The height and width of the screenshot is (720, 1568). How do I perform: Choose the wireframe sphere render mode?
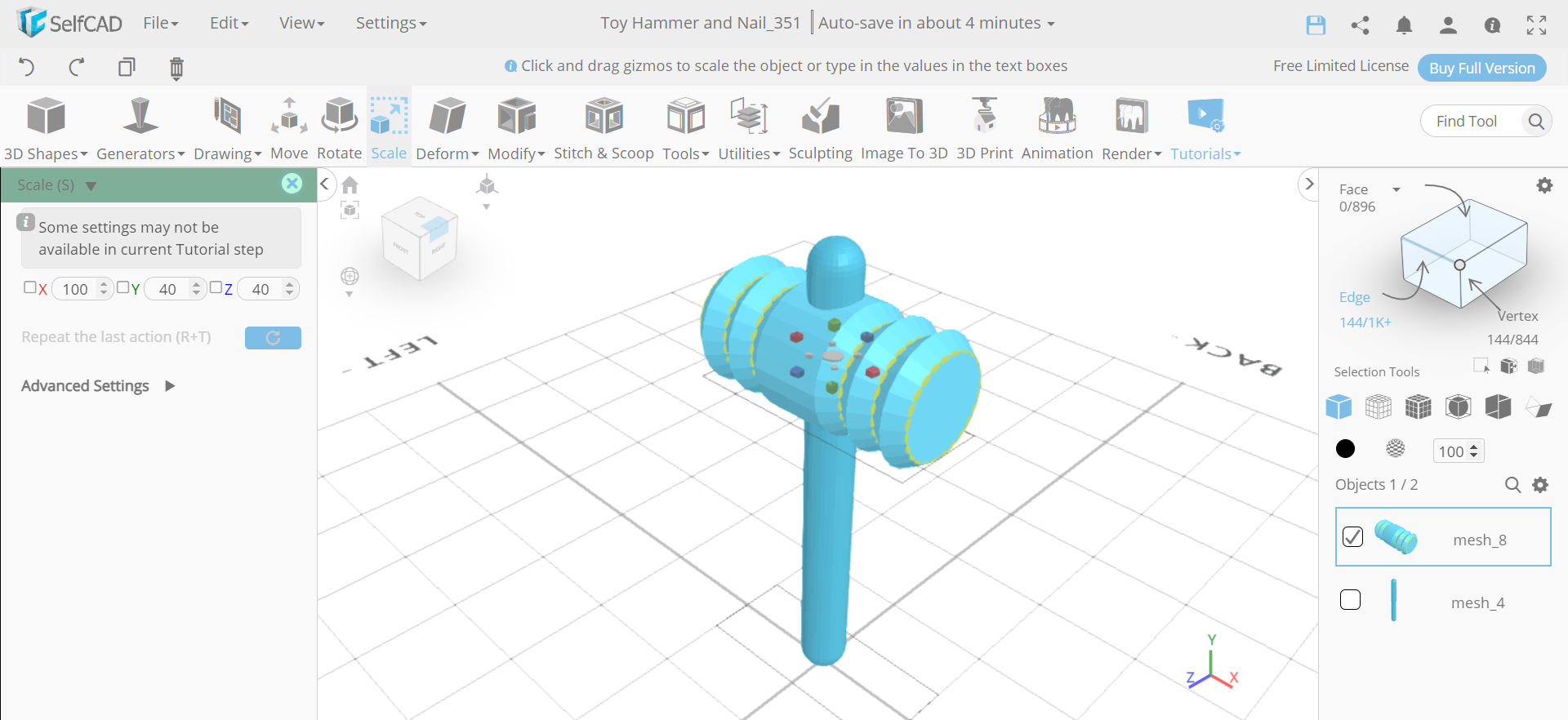1396,448
